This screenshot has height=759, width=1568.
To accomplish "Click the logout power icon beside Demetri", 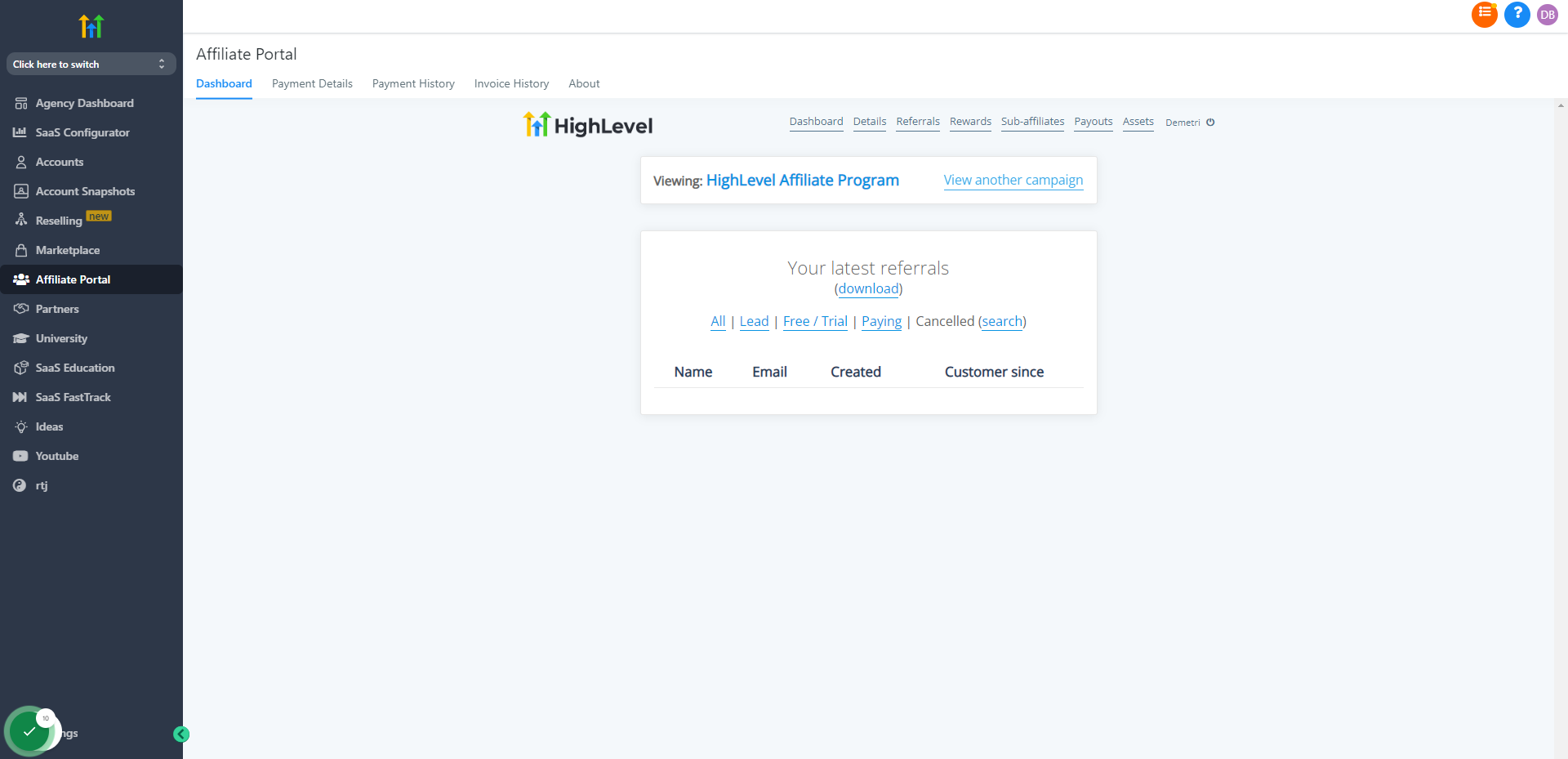I will (1210, 123).
